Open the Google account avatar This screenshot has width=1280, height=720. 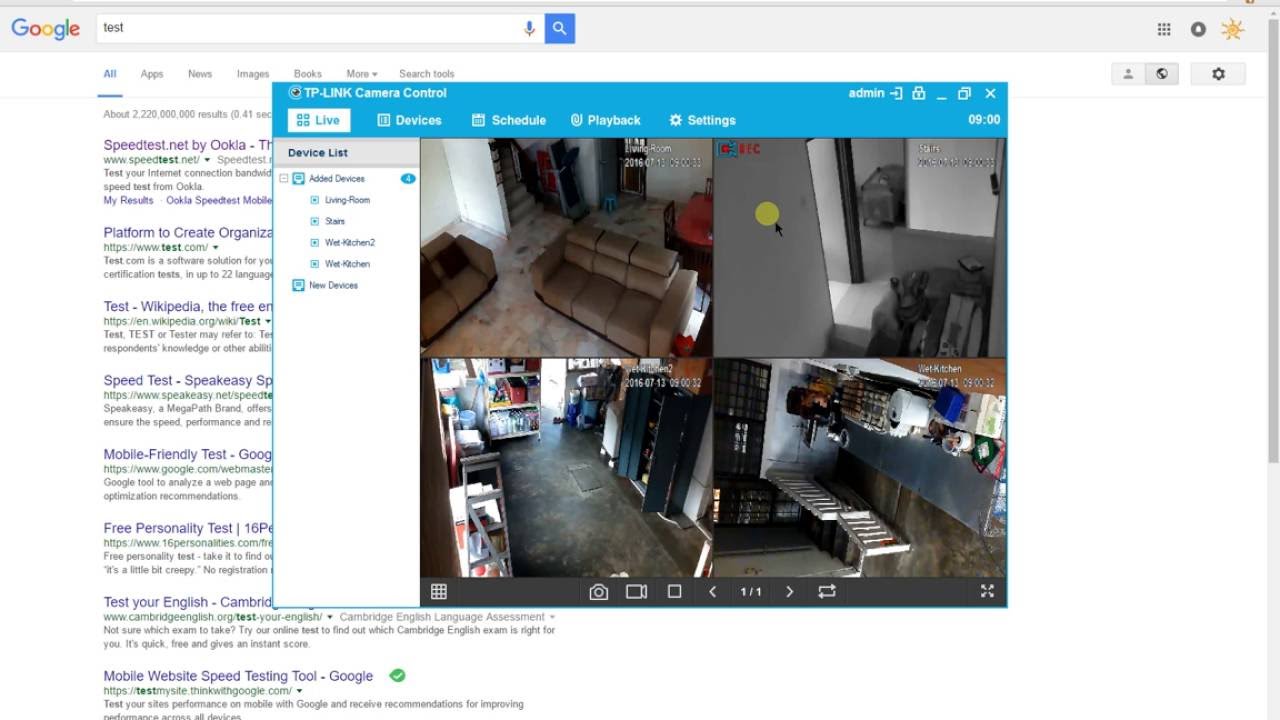tap(1232, 29)
